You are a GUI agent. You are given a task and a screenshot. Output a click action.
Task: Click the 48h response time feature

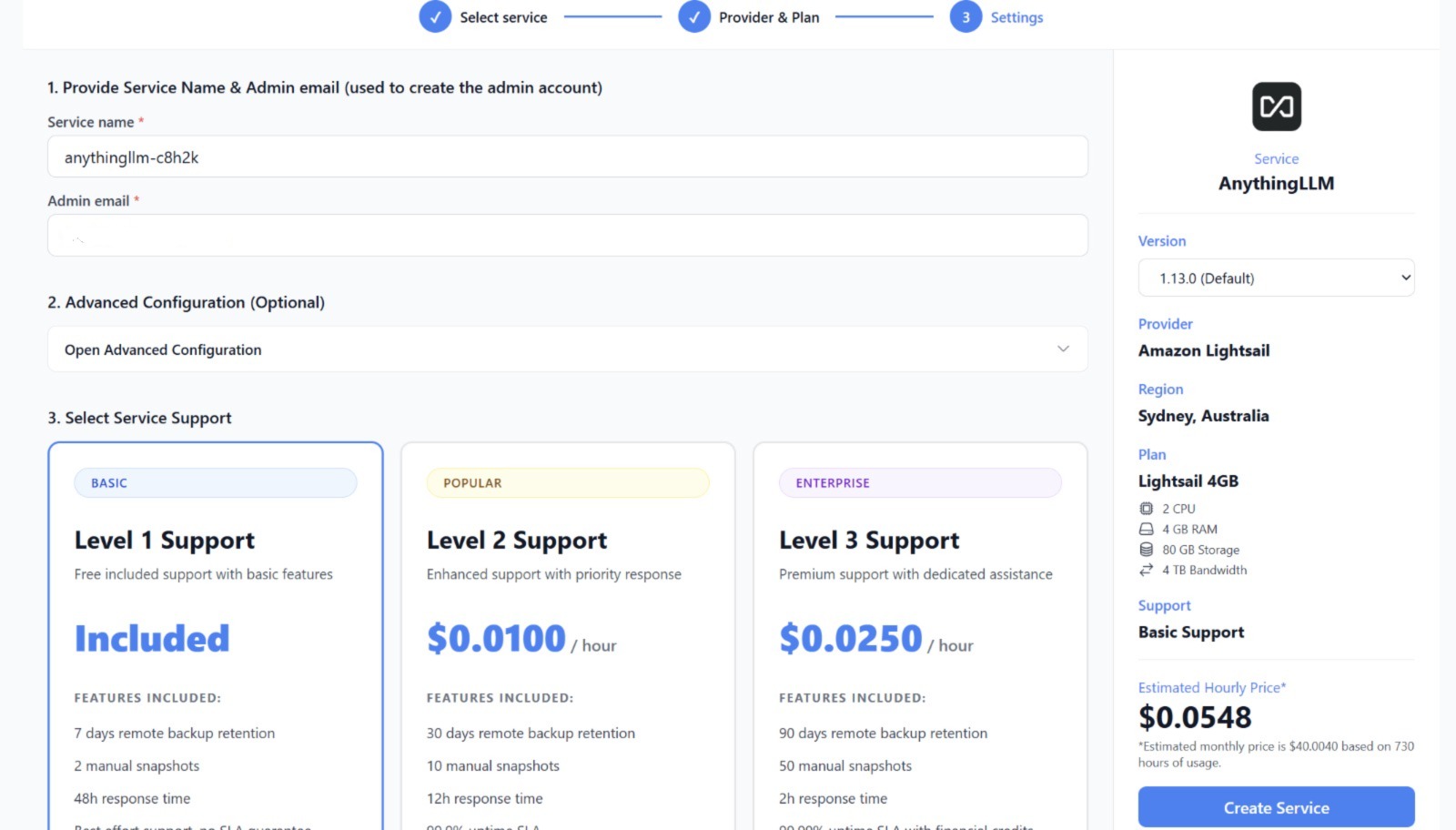tap(132, 799)
